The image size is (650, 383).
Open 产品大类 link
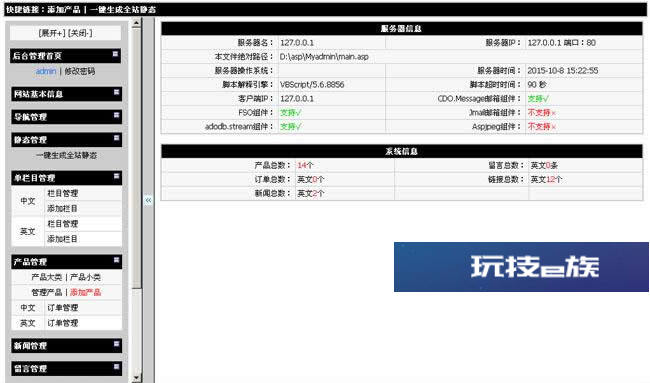(47, 277)
